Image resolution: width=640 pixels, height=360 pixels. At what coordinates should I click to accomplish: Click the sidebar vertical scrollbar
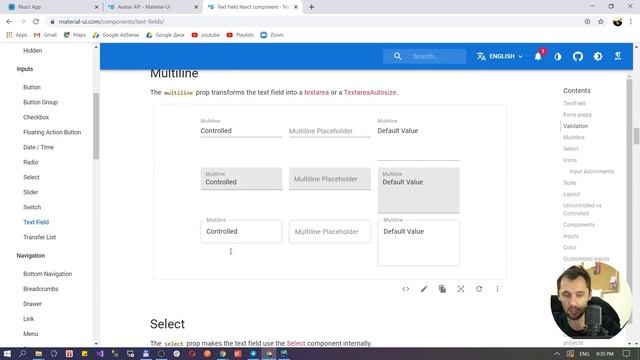click(x=96, y=126)
